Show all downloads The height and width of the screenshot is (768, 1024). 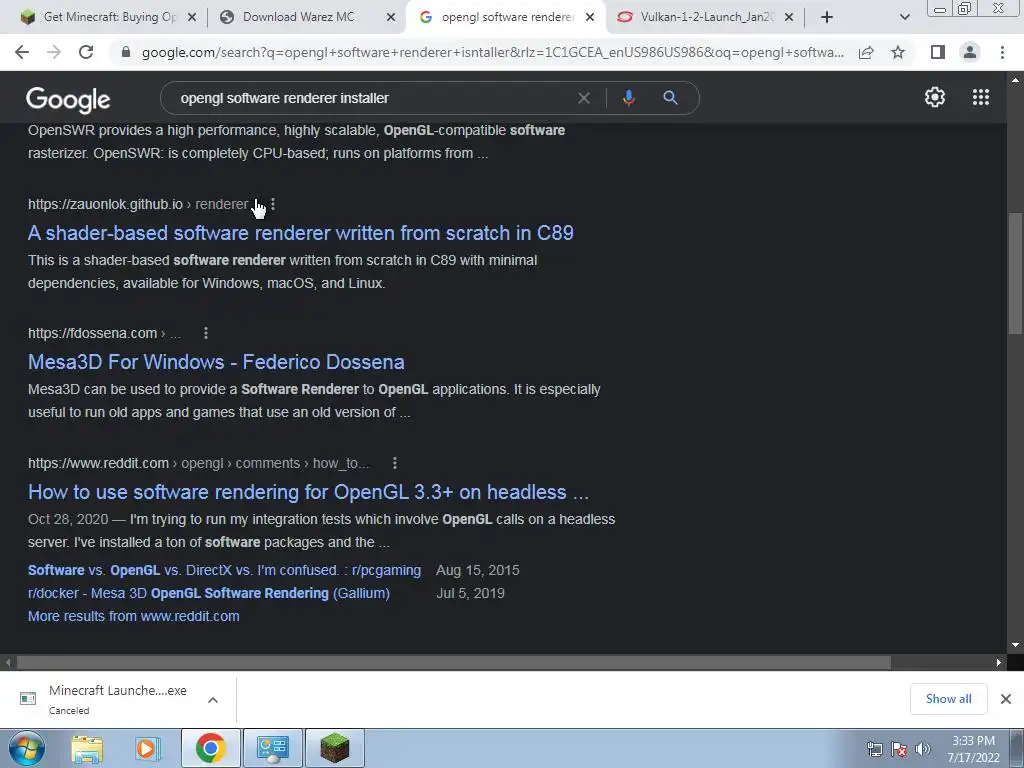[948, 699]
